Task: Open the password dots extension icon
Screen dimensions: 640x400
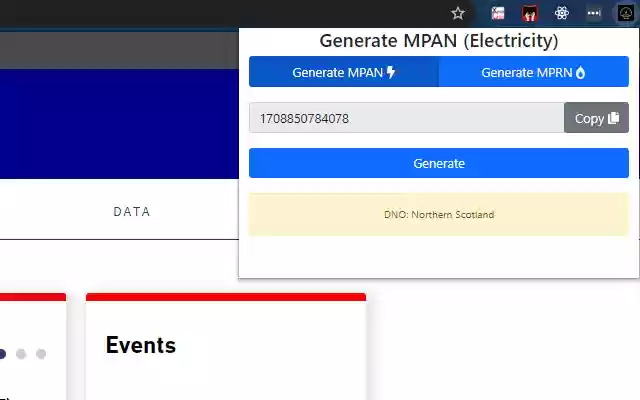Action: pyautogui.click(x=594, y=13)
